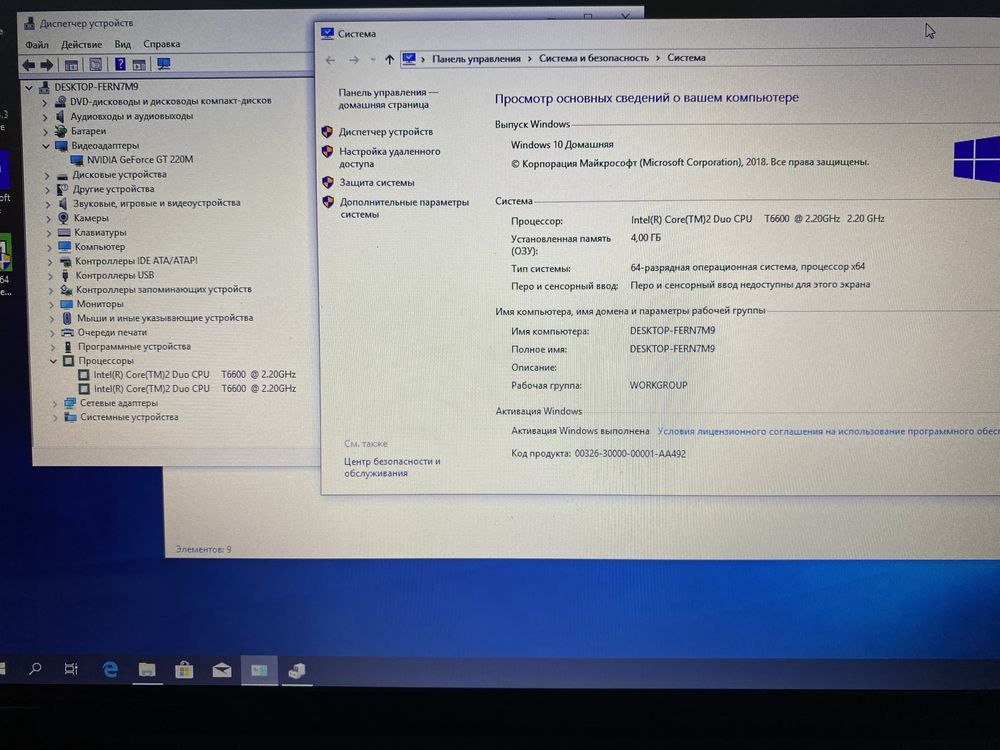This screenshot has width=1000, height=750.
Task: Select the Программные устройства category
Action: (134, 346)
